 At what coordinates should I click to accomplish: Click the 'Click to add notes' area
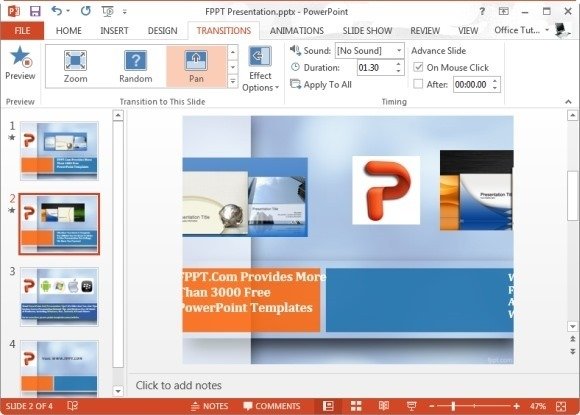[x=178, y=385]
